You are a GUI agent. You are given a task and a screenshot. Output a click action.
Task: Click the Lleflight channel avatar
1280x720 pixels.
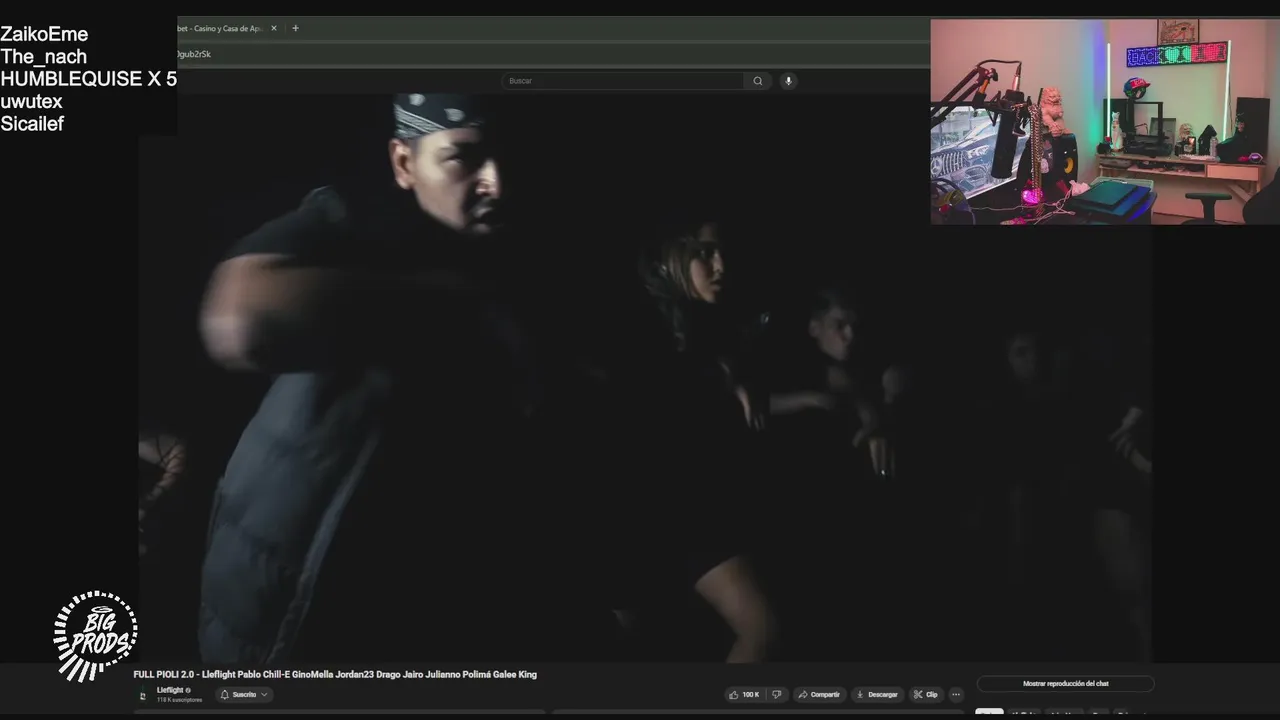pyautogui.click(x=142, y=695)
